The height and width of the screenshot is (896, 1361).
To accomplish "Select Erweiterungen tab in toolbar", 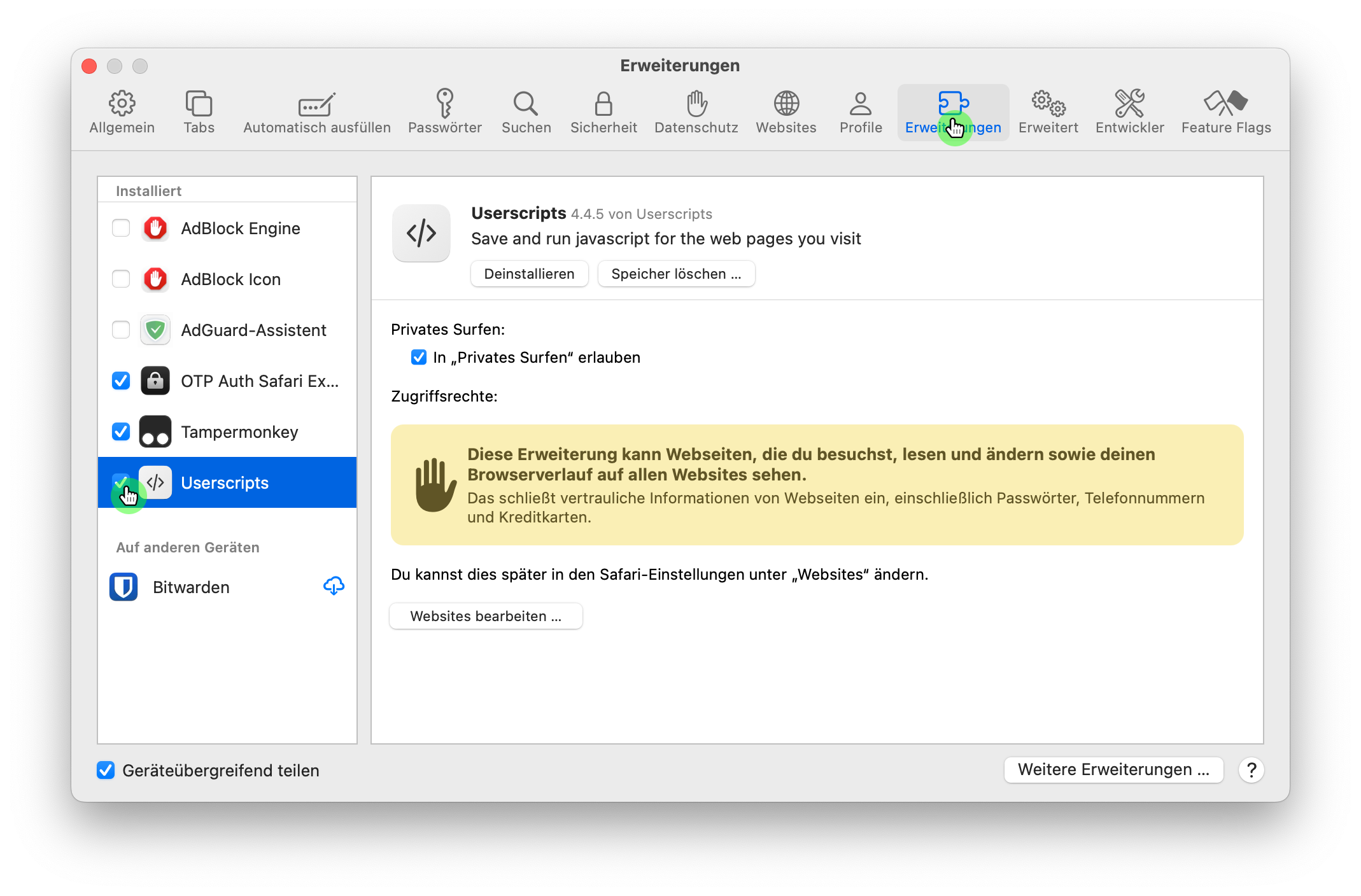I will pyautogui.click(x=952, y=112).
